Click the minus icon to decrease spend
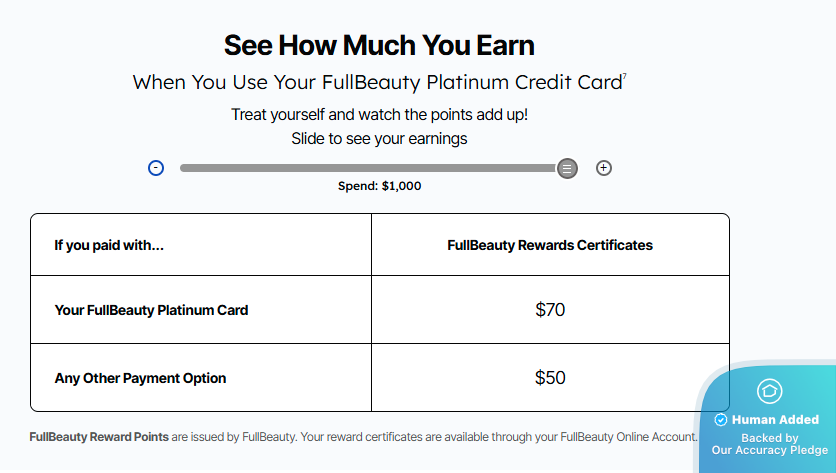This screenshot has height=473, width=836. pyautogui.click(x=156, y=168)
